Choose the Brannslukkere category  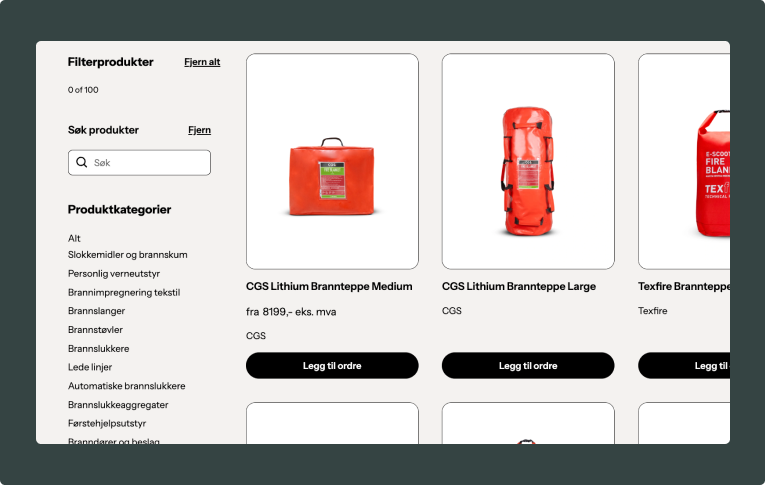point(99,348)
